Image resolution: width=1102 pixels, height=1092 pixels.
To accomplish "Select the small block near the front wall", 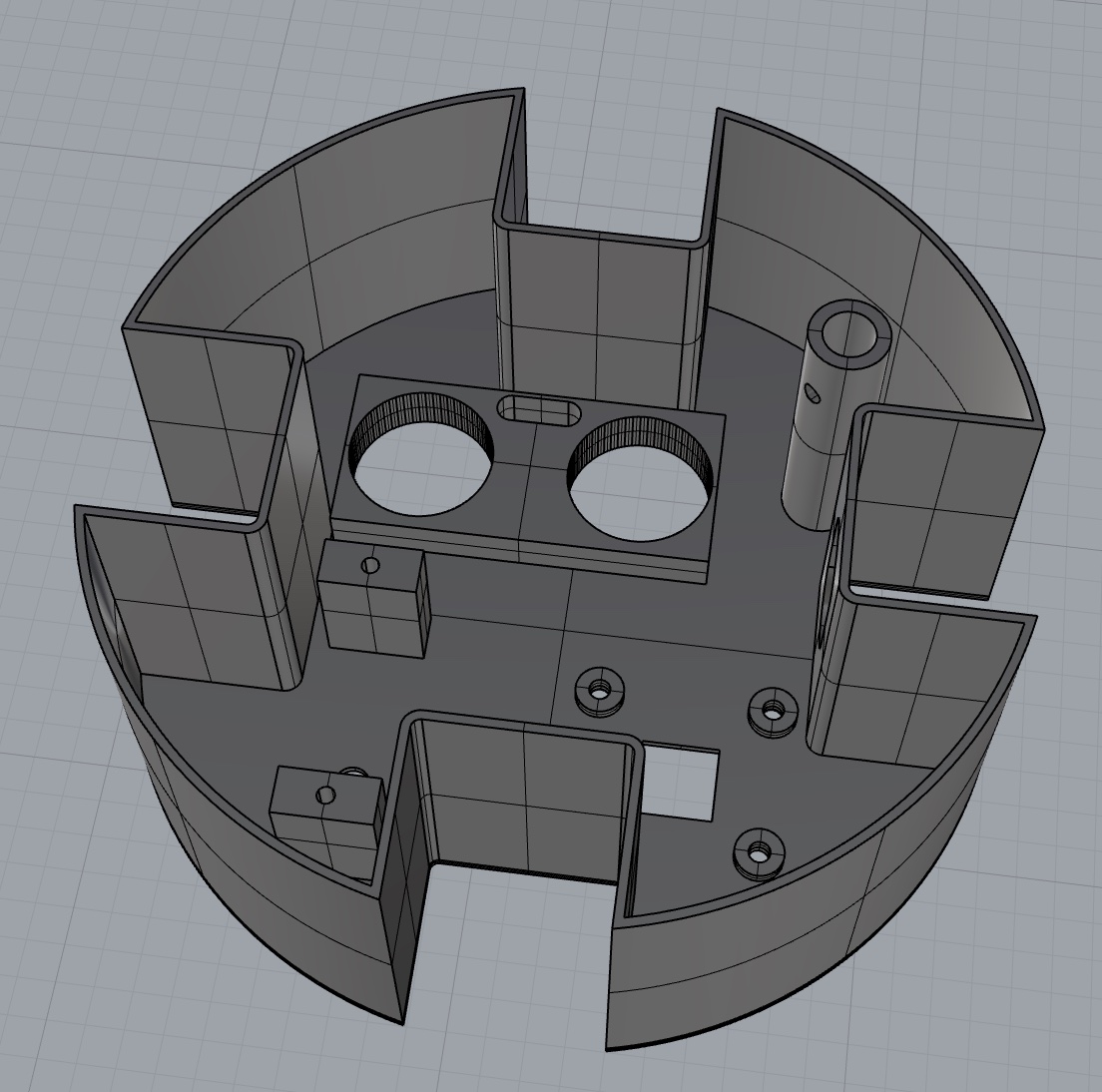I will (x=328, y=822).
